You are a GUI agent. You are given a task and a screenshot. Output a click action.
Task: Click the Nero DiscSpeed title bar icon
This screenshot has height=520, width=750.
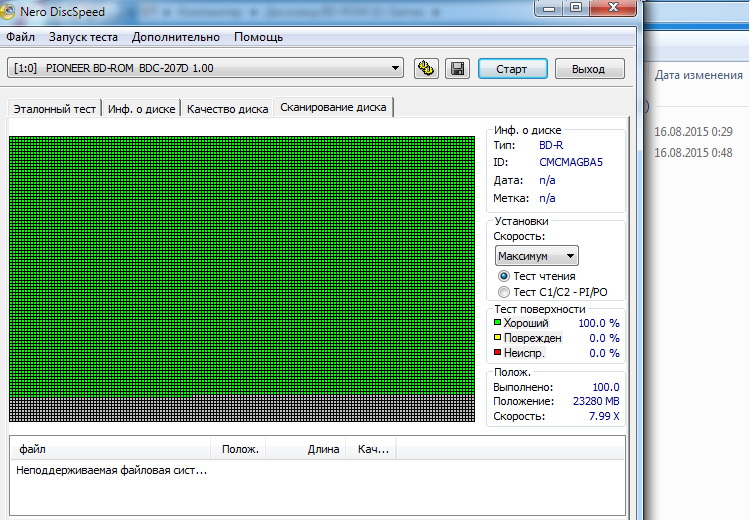click(7, 11)
